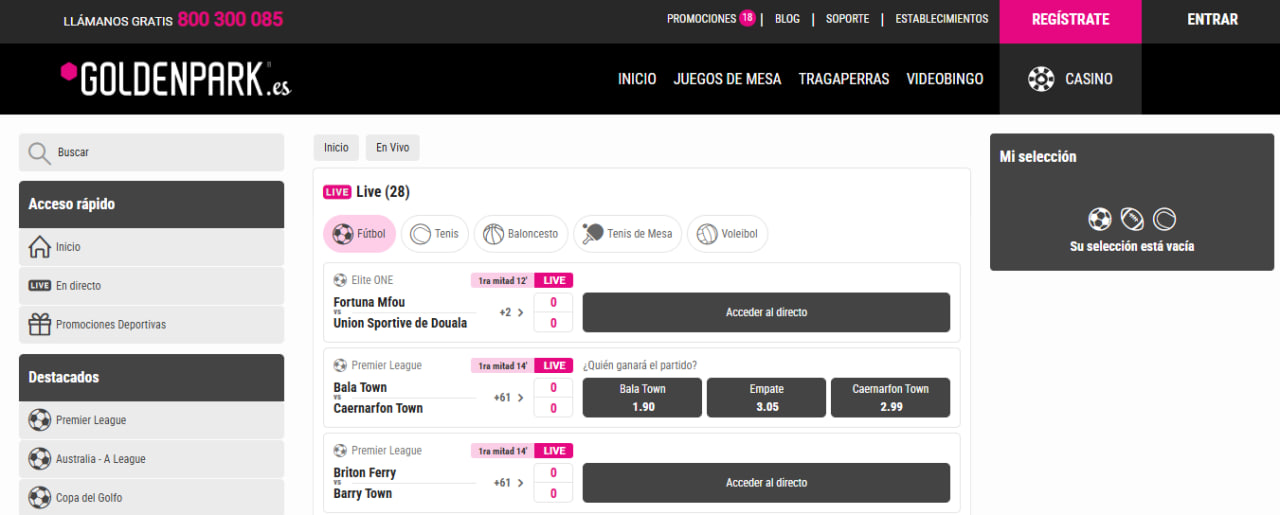Viewport: 1280px width, 515px height.
Task: Click the football icon in Briton Ferry match header
Action: tap(340, 450)
